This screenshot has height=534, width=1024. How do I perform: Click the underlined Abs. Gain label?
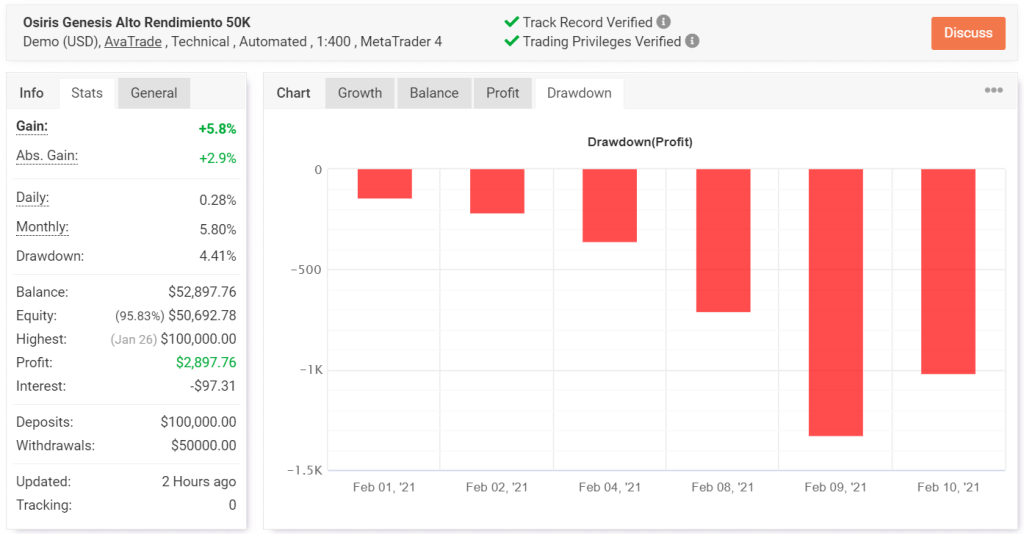[47, 156]
